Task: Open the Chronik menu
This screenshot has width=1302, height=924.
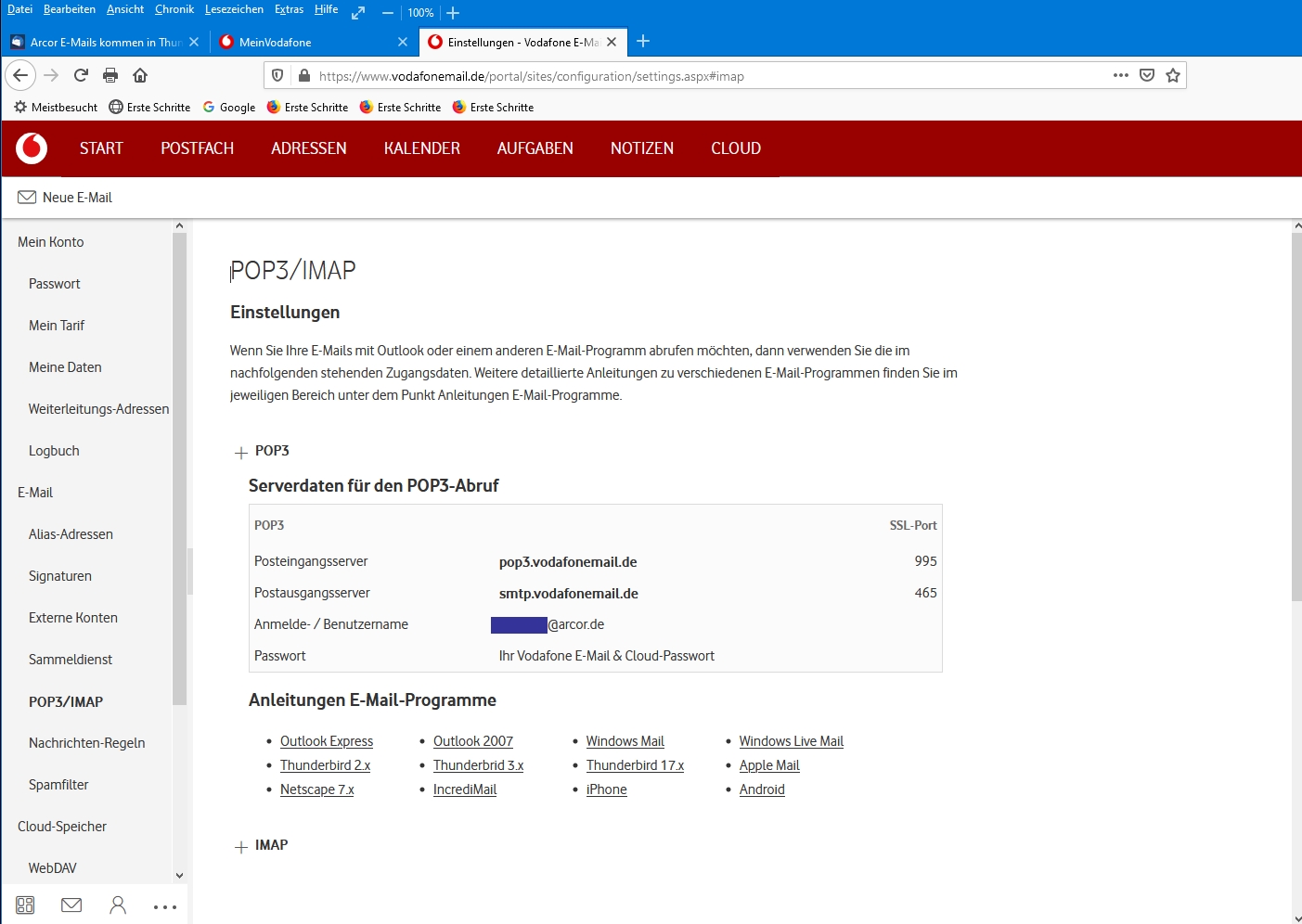Action: click(174, 9)
